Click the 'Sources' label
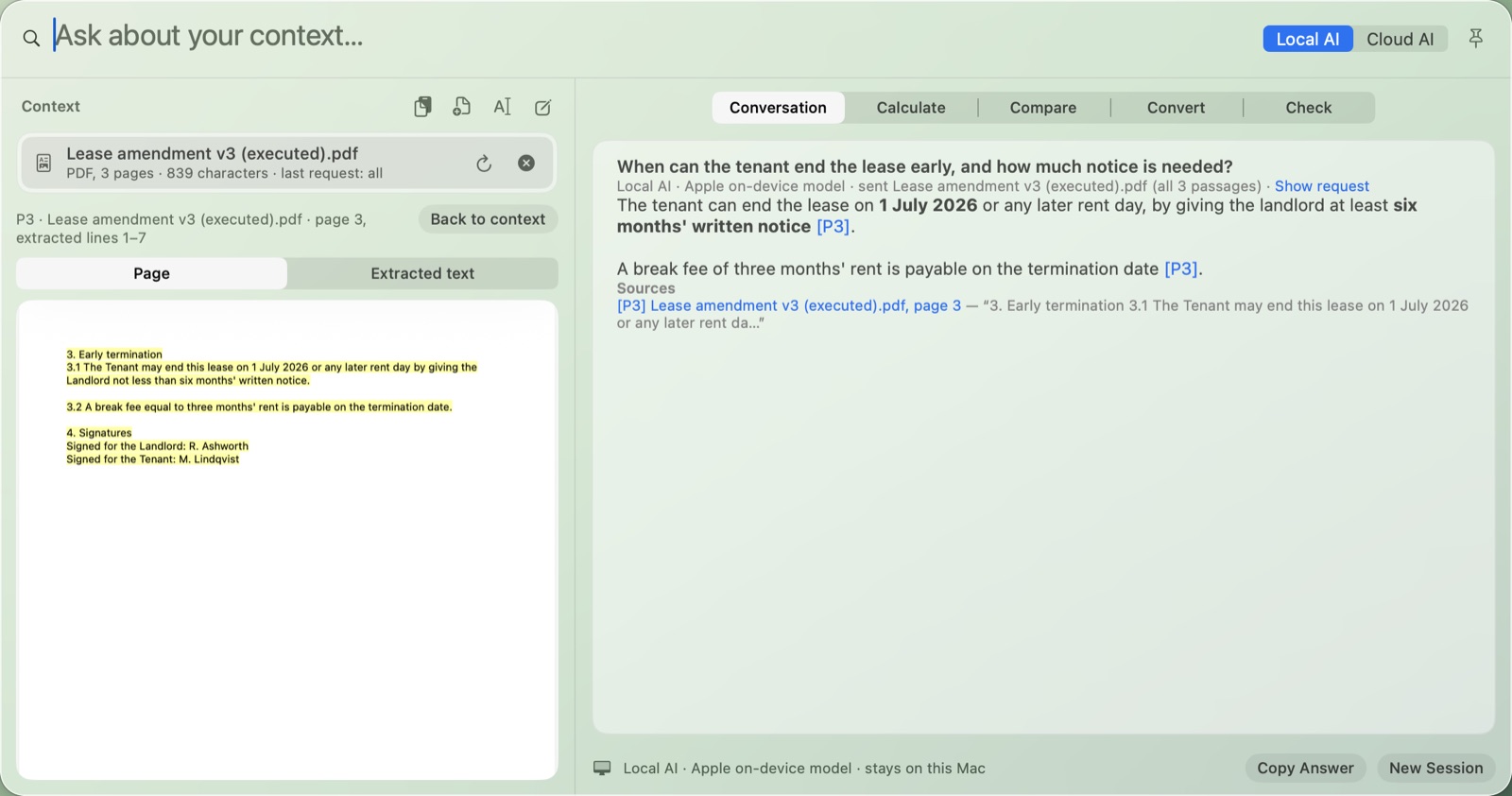 645,288
